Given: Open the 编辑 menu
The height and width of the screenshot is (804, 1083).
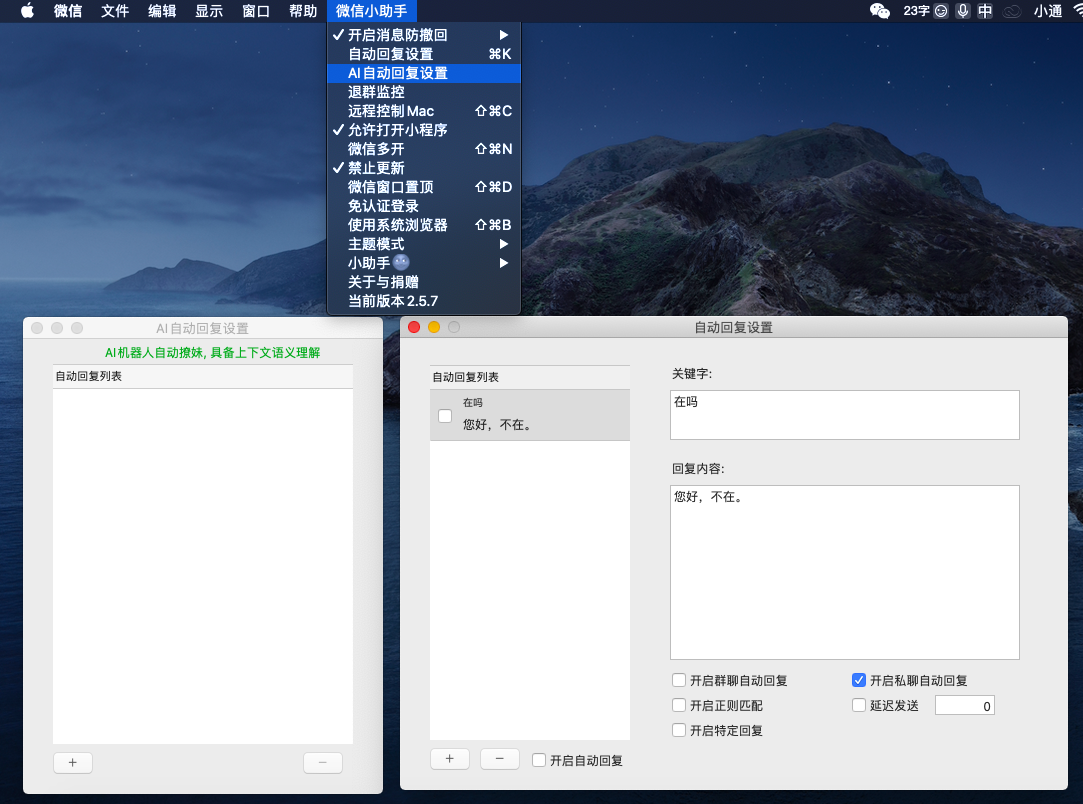Looking at the screenshot, I should click(x=162, y=11).
